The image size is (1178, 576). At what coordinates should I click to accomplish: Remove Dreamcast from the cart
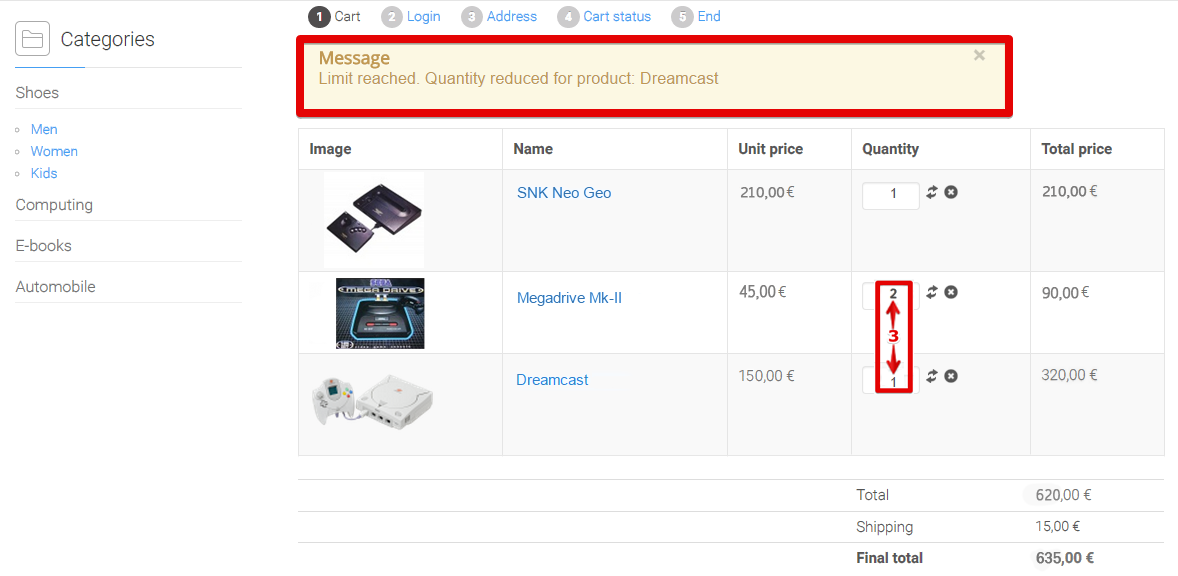click(951, 375)
